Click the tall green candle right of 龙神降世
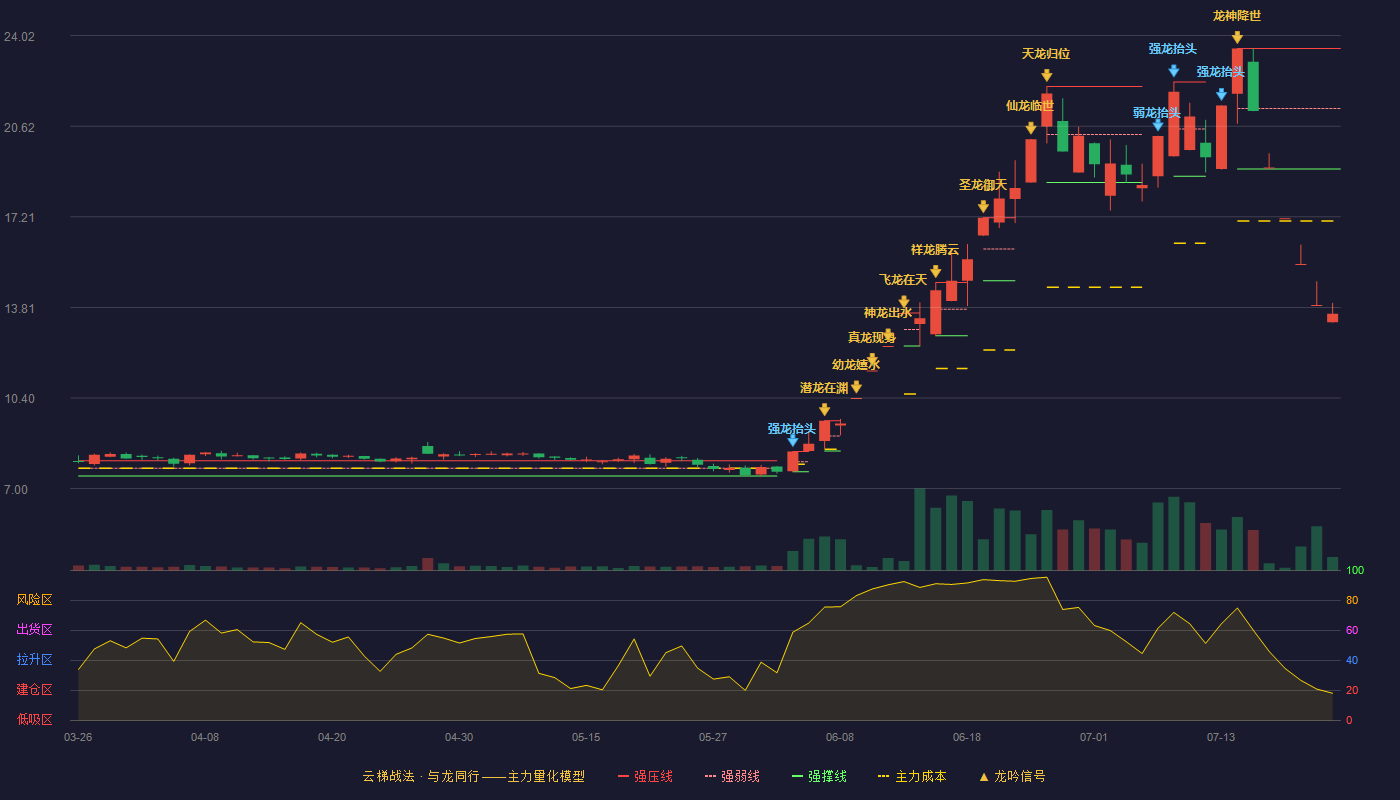1400x800 pixels. [x=1253, y=86]
